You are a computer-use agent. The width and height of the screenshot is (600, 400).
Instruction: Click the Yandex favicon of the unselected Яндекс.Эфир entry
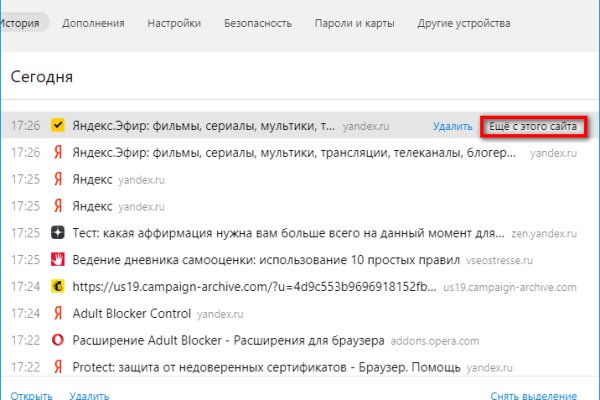(x=58, y=153)
